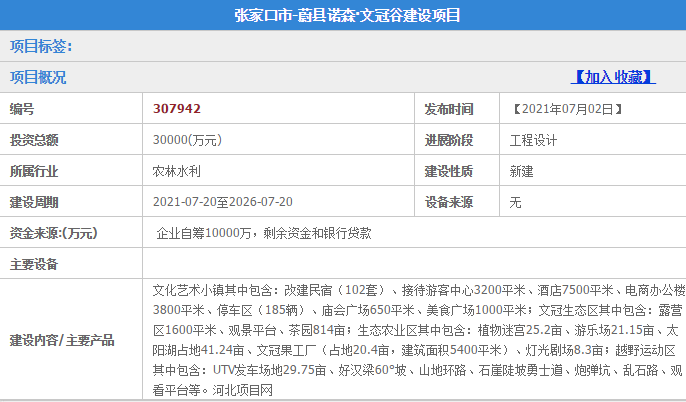The width and height of the screenshot is (686, 402).
Task: Click the 建设性质 label
Action: coord(449,171)
